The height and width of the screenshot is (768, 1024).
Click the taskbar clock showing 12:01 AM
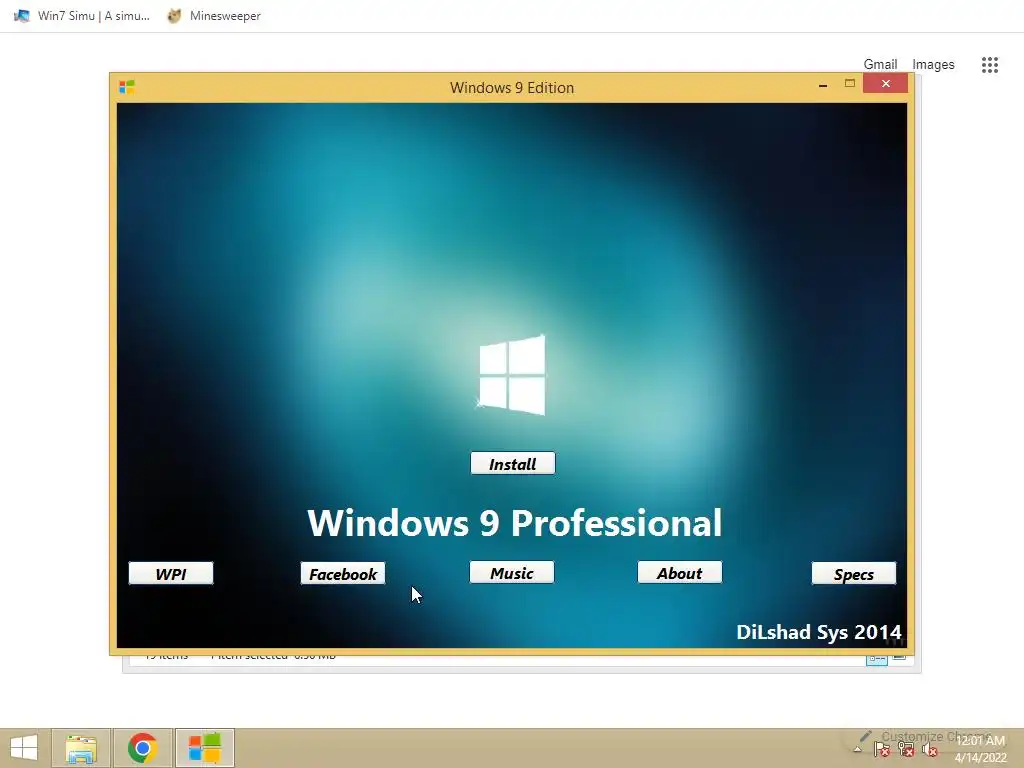coord(980,749)
